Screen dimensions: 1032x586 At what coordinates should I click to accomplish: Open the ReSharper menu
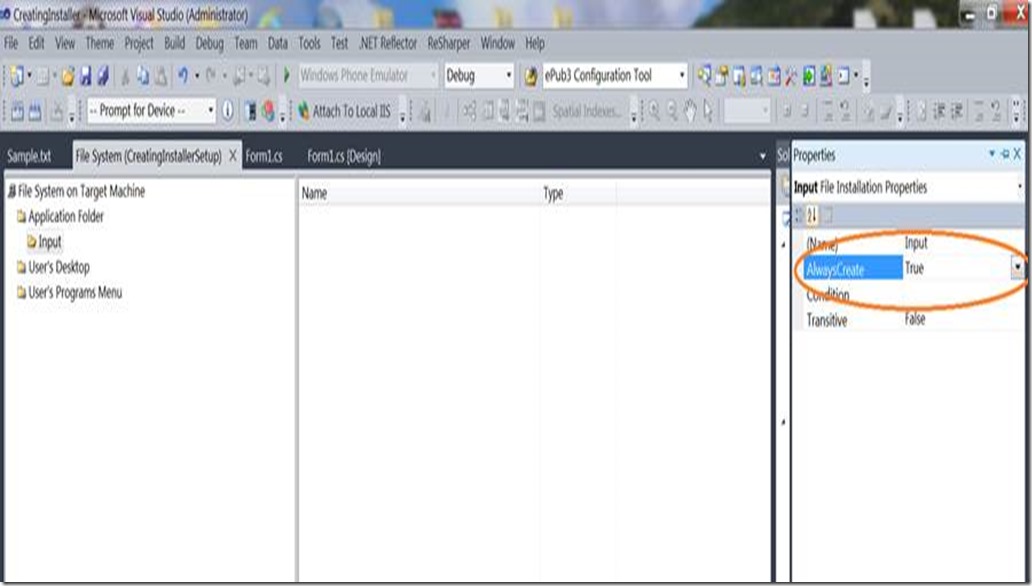[x=449, y=43]
